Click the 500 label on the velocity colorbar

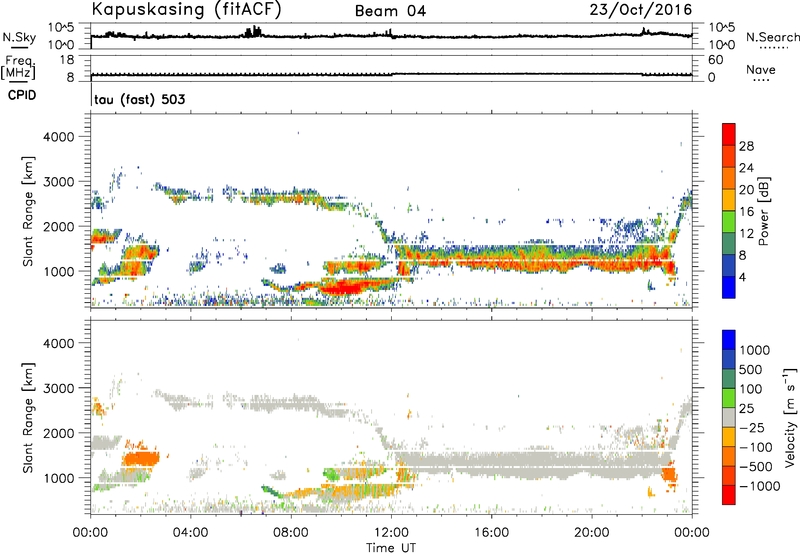pyautogui.click(x=753, y=370)
